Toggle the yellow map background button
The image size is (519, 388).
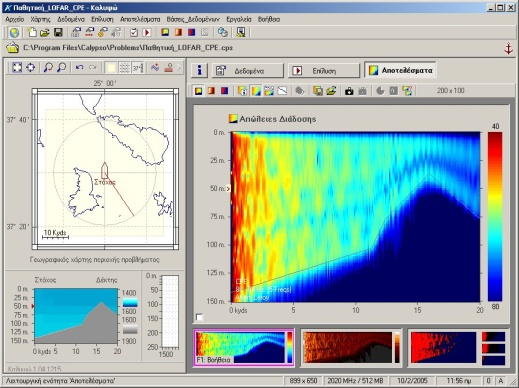point(111,67)
